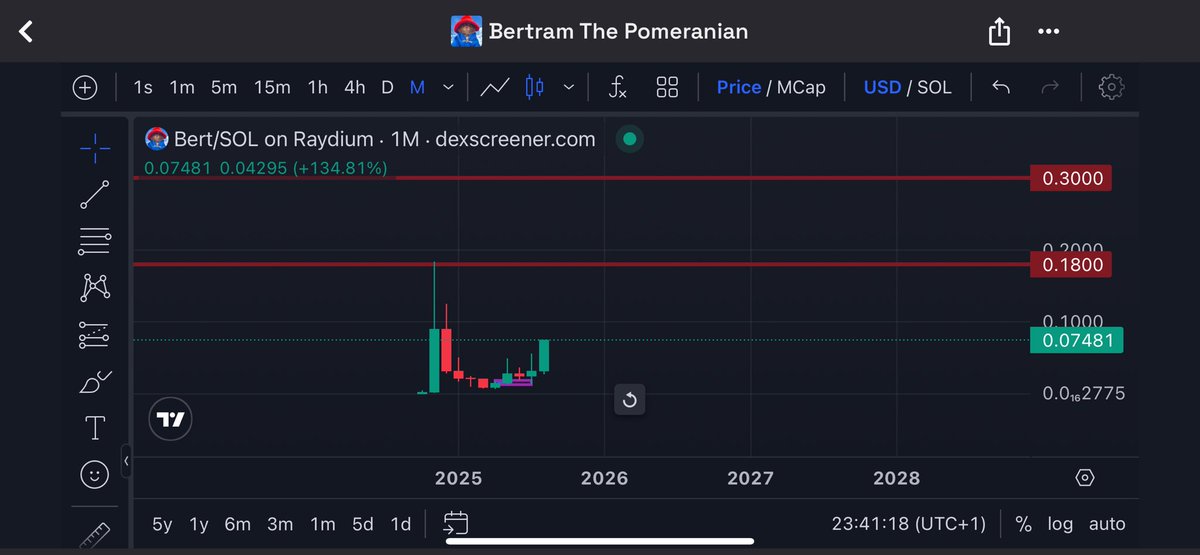Select the forecasting and measurement tool
1200x555 pixels.
pyautogui.click(x=95, y=335)
